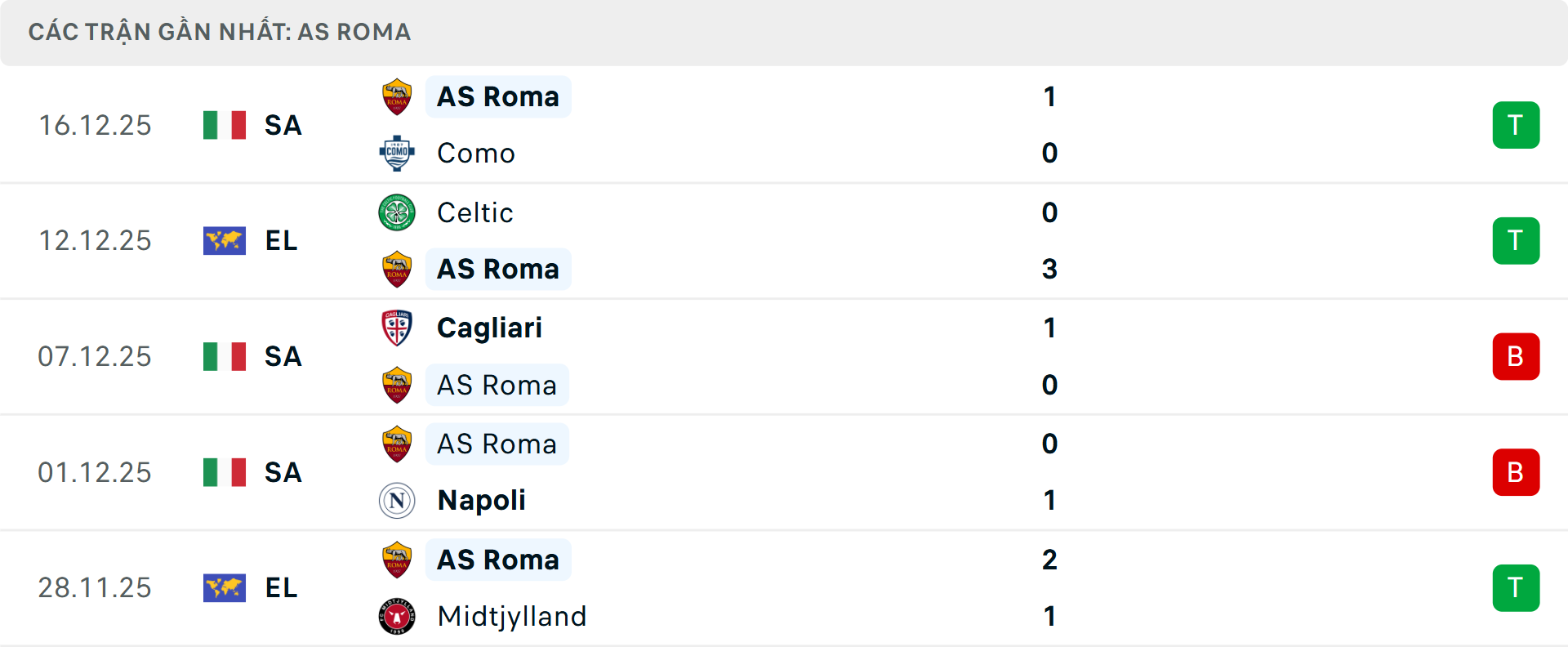This screenshot has height=647, width=1568.
Task: Click the header CÁC TRẬN GẦN NHẤT: AS ROMA
Action: [x=219, y=32]
